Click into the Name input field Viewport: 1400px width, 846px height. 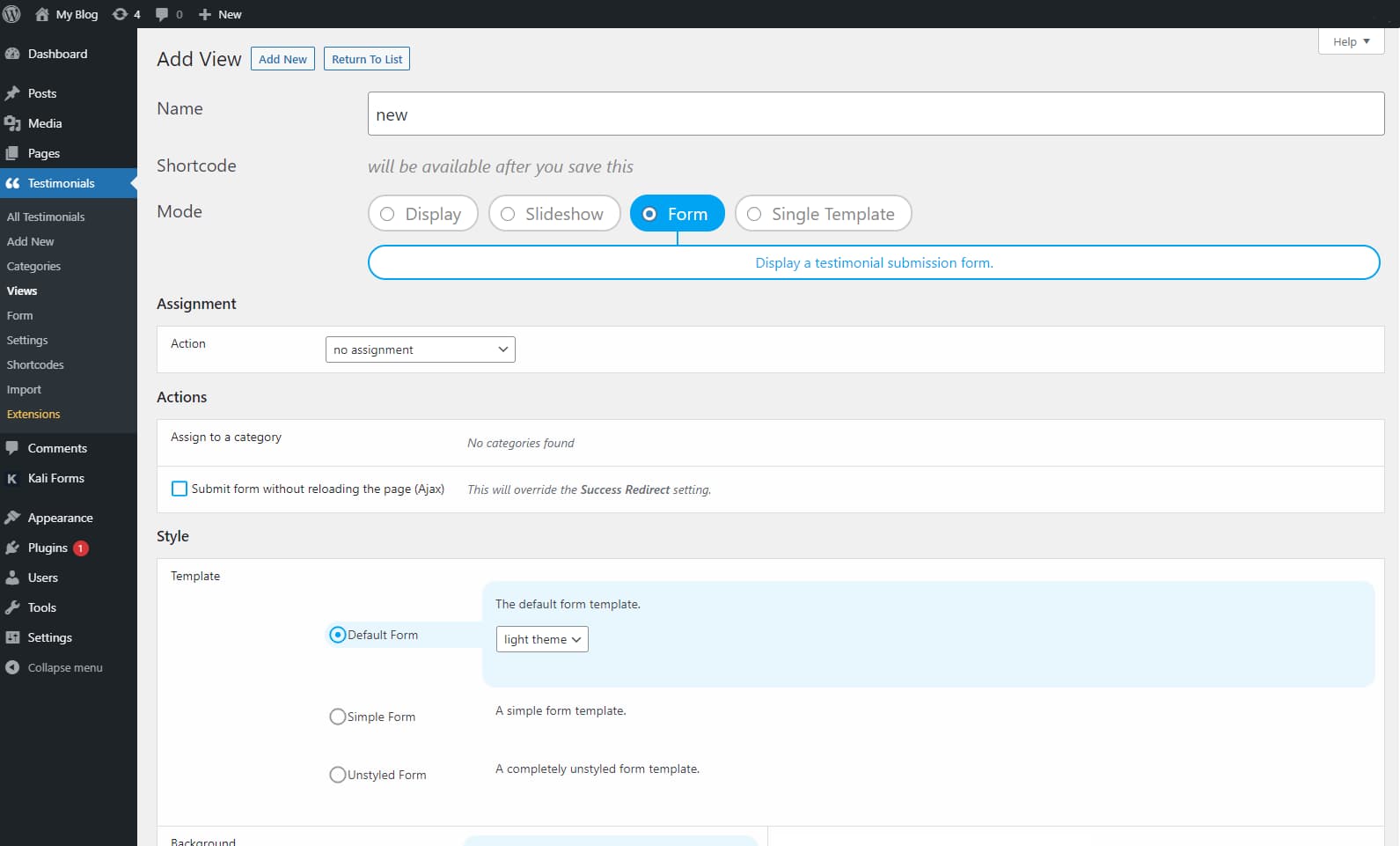click(876, 114)
